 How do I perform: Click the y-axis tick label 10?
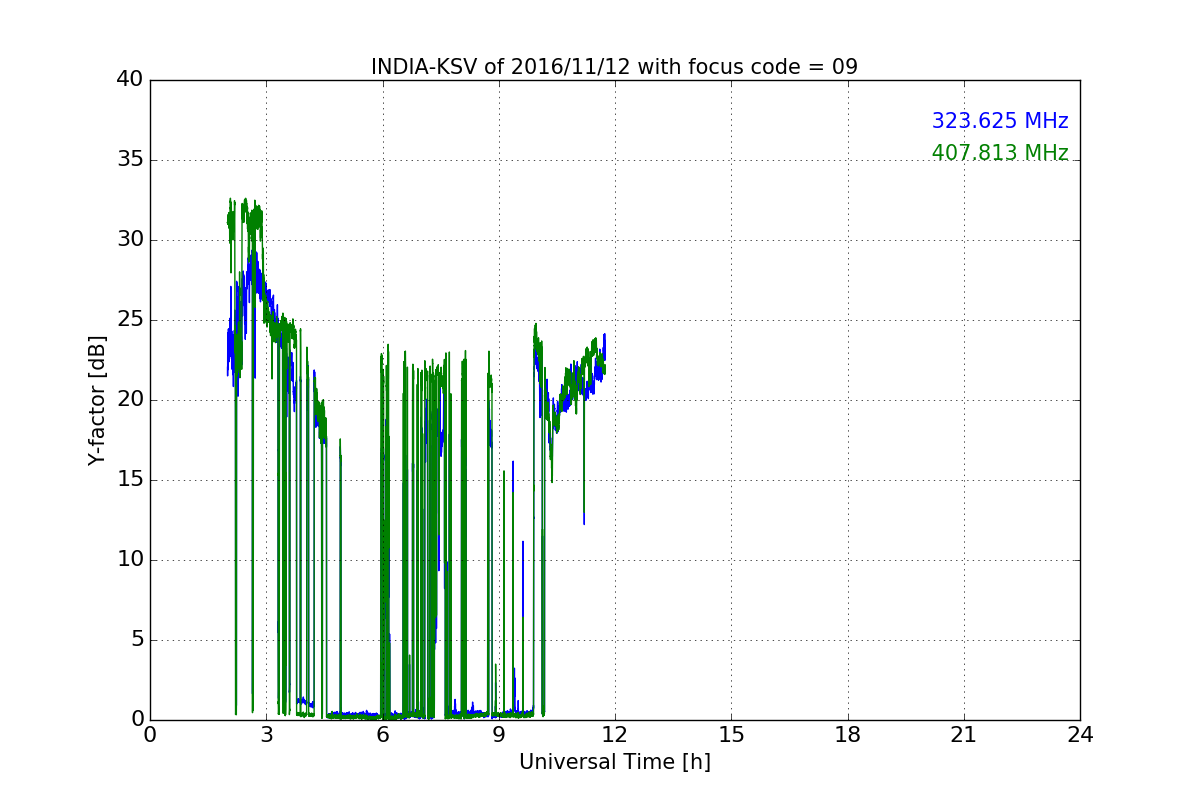coord(130,560)
